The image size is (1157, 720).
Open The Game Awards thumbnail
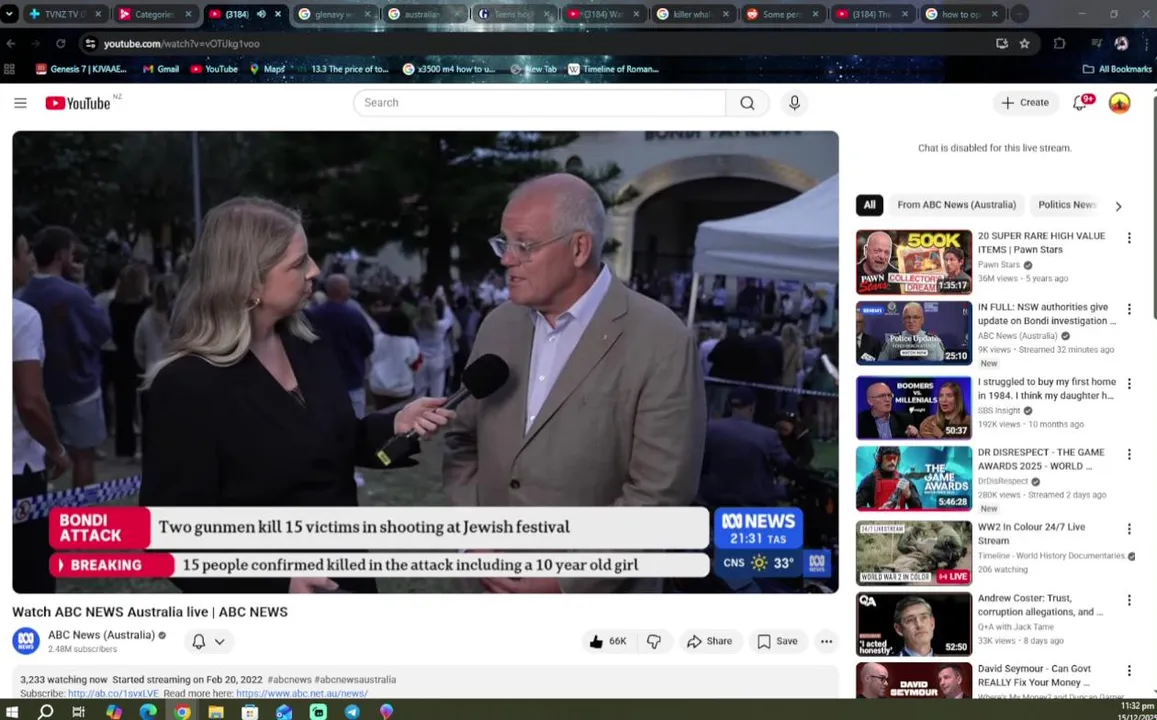pyautogui.click(x=913, y=478)
